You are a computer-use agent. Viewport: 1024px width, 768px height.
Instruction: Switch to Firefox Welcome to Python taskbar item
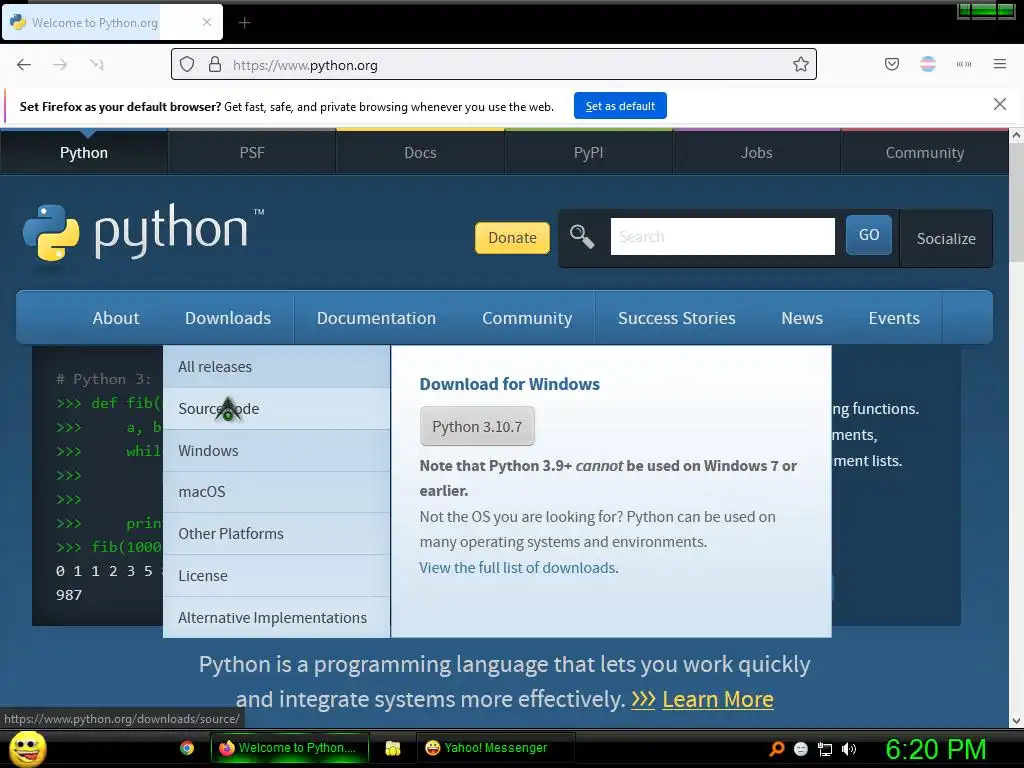290,748
